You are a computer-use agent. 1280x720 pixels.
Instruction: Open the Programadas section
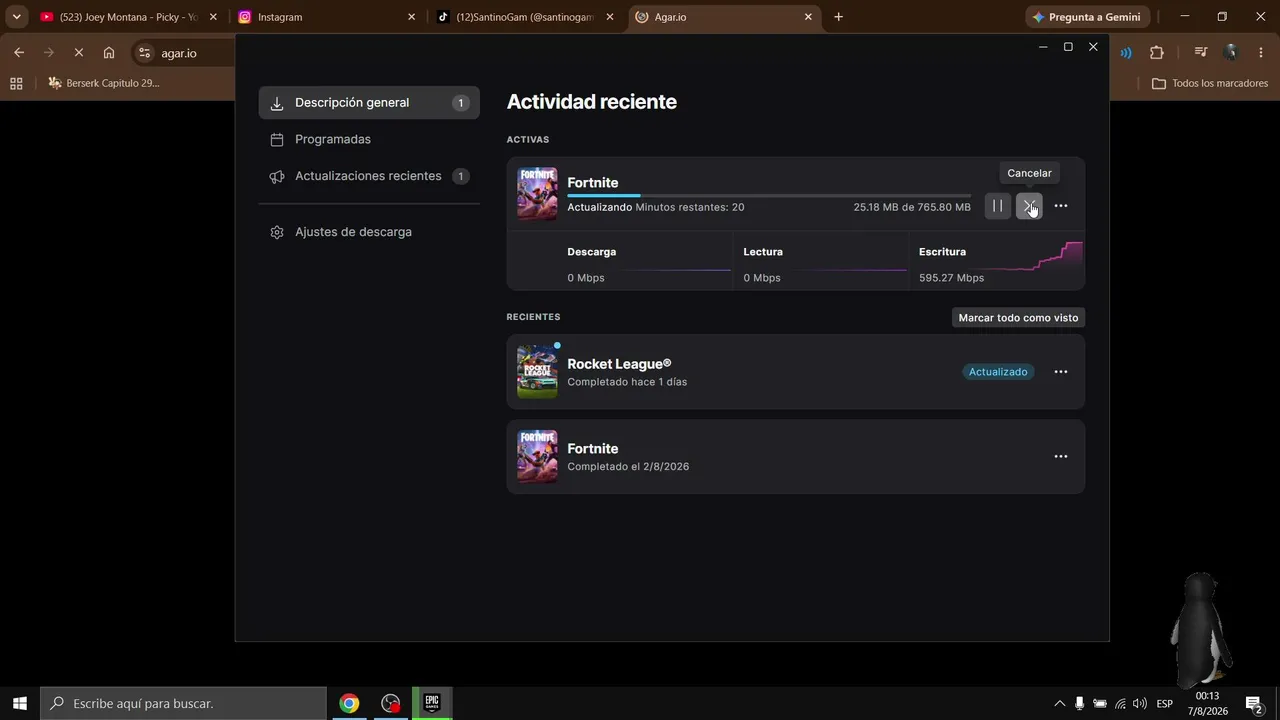coord(369,139)
